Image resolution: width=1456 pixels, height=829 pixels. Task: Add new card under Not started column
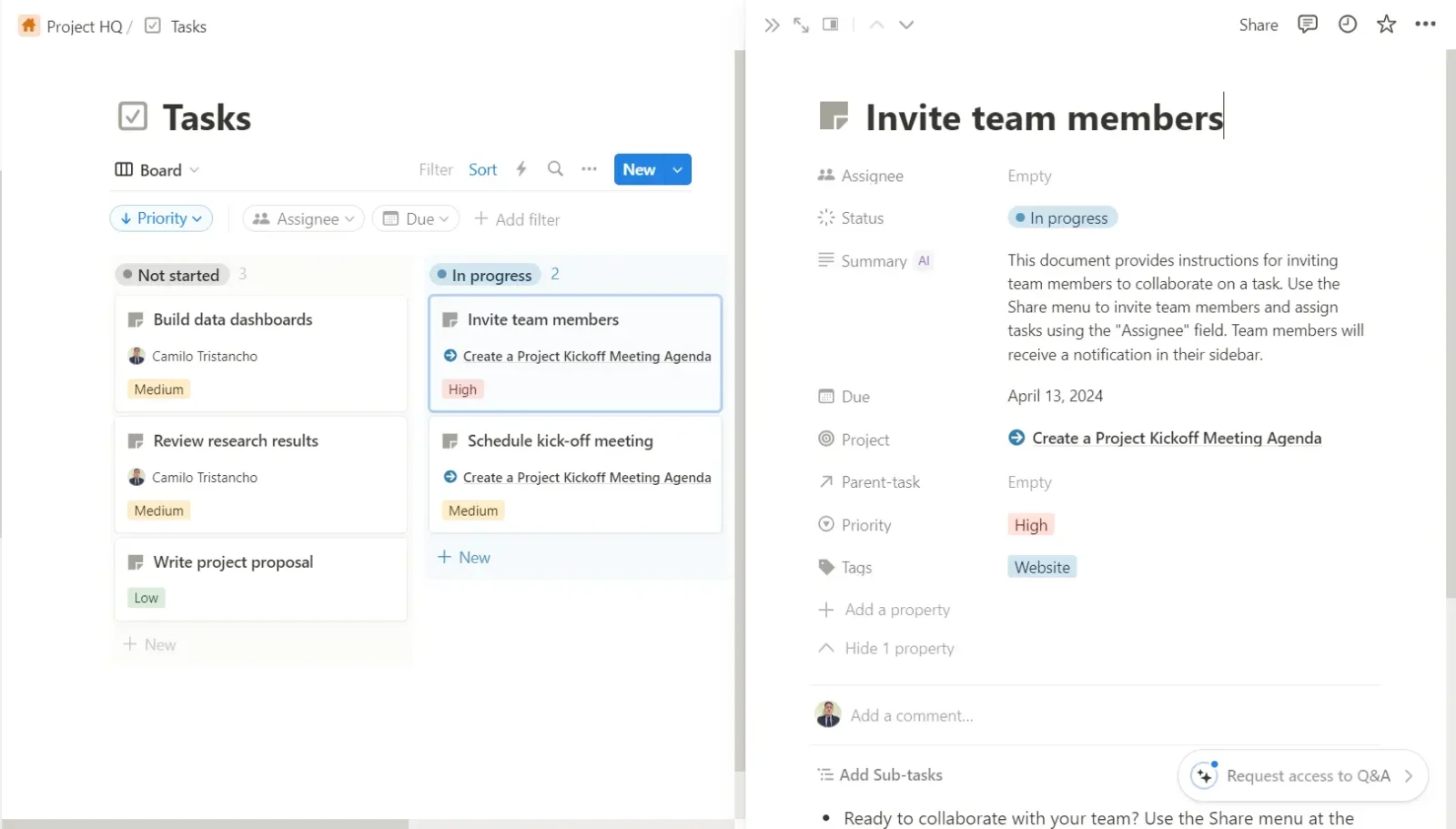pos(150,644)
